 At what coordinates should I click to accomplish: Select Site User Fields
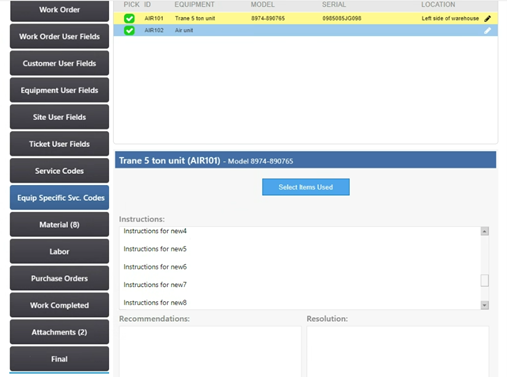coord(59,117)
